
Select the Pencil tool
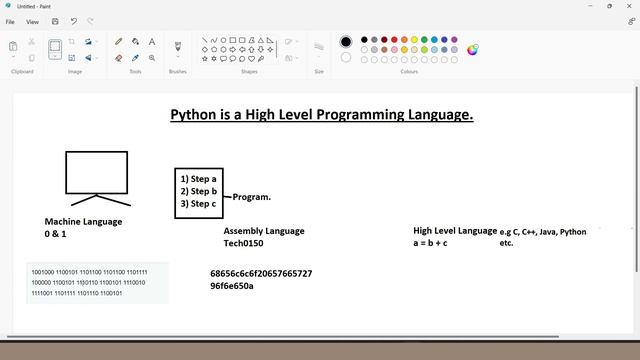point(118,42)
